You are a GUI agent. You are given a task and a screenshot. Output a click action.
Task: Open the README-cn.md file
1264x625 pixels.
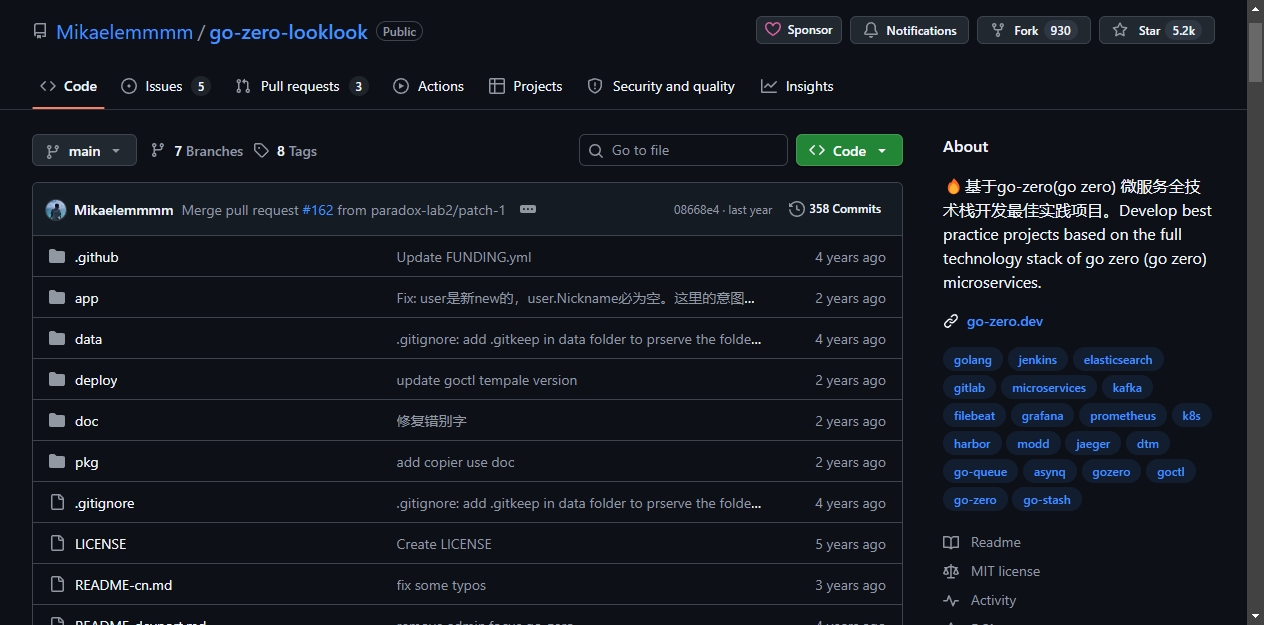click(124, 585)
